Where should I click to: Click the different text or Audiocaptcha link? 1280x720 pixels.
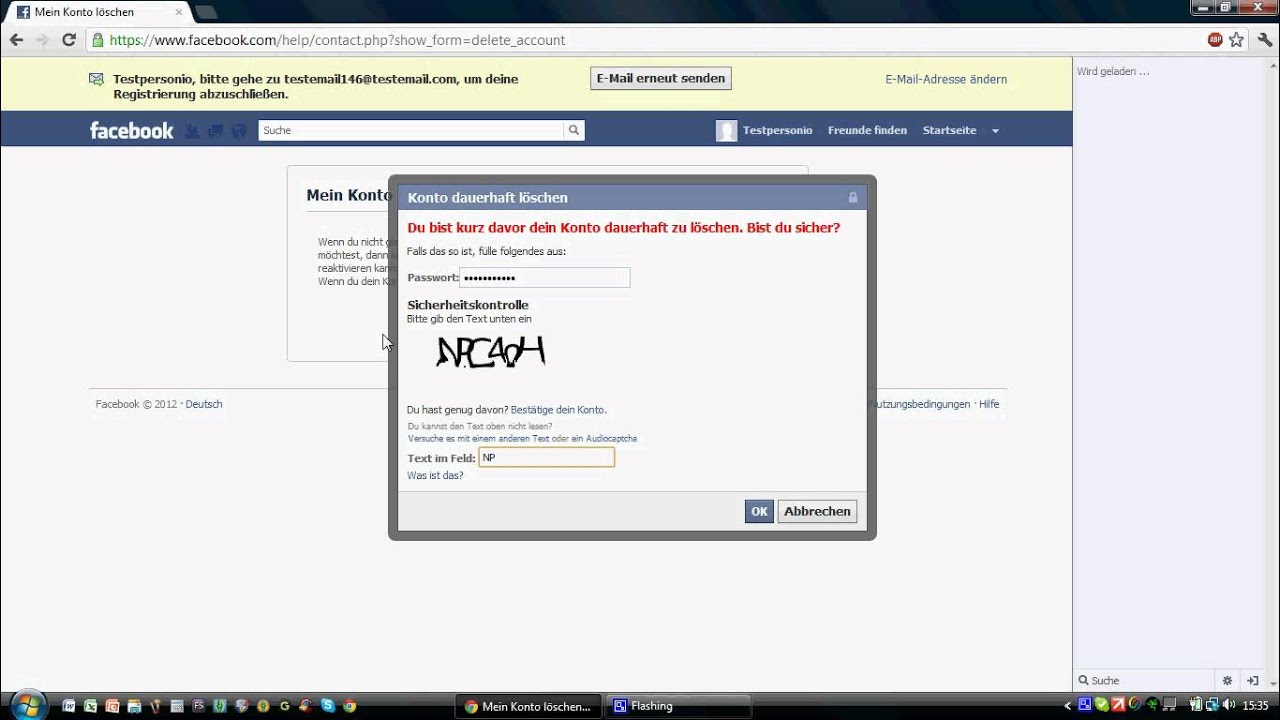point(522,438)
